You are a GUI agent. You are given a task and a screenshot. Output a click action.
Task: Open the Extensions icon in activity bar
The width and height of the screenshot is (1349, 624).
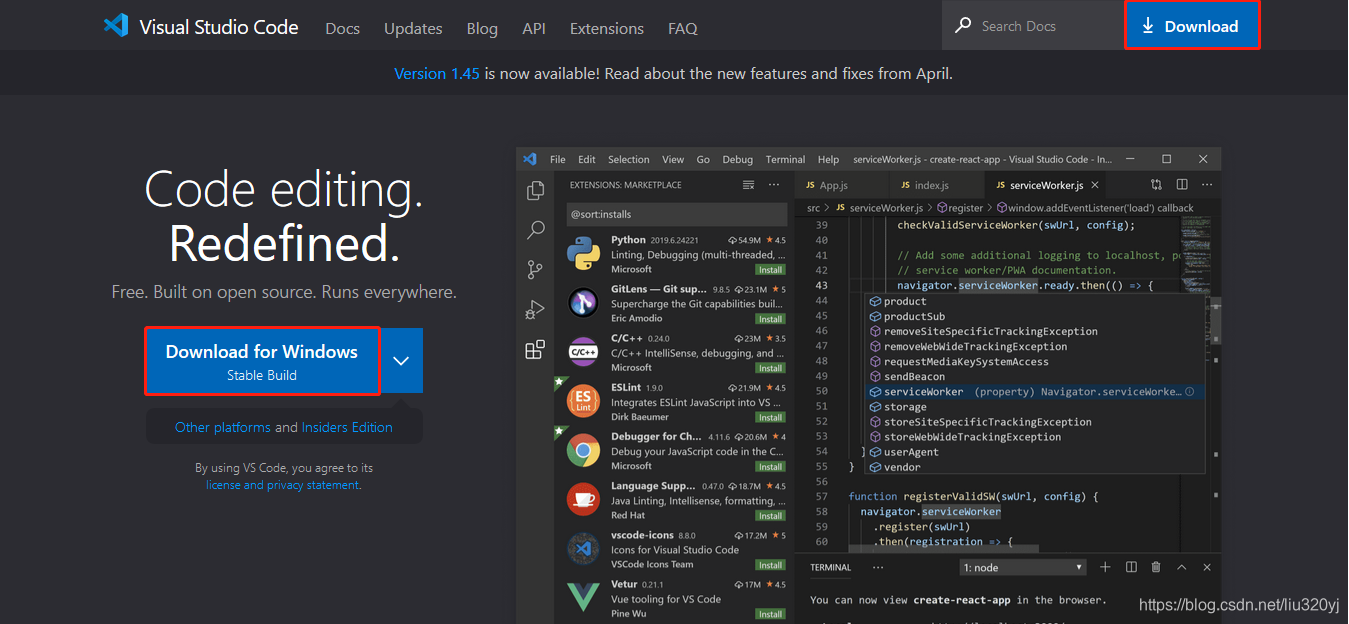(535, 350)
